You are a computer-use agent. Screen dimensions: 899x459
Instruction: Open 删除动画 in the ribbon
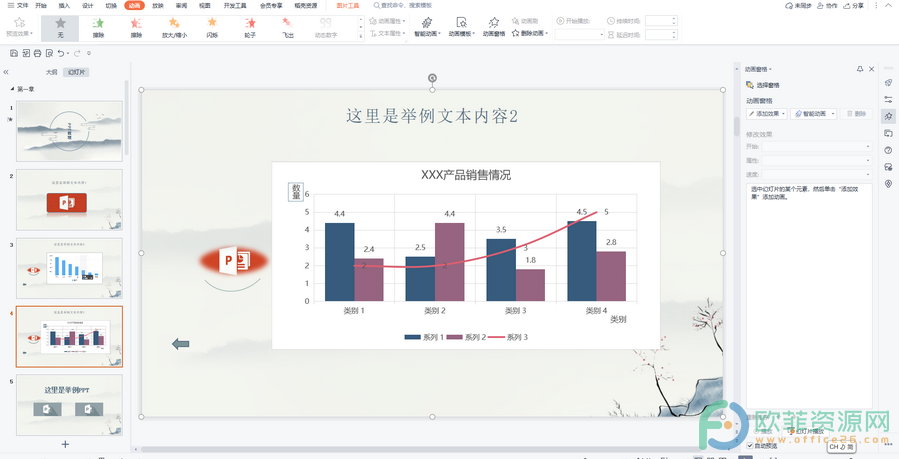coord(530,33)
